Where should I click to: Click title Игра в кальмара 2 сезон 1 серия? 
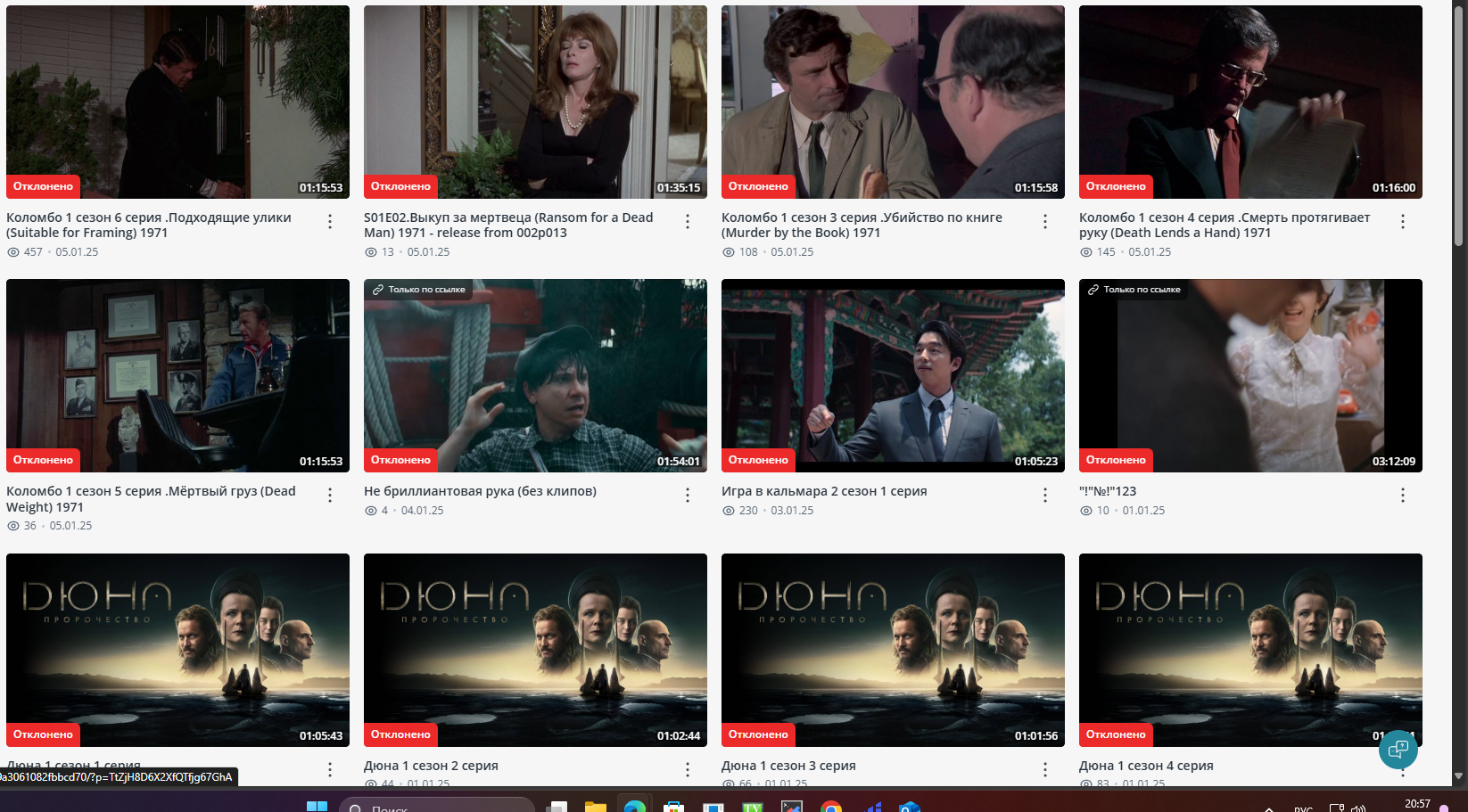click(824, 491)
